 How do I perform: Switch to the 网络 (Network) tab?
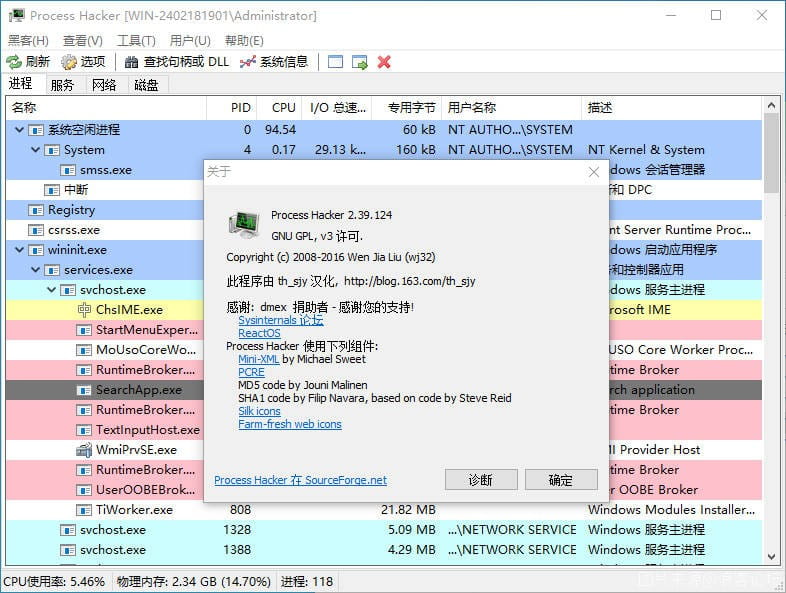[x=104, y=85]
